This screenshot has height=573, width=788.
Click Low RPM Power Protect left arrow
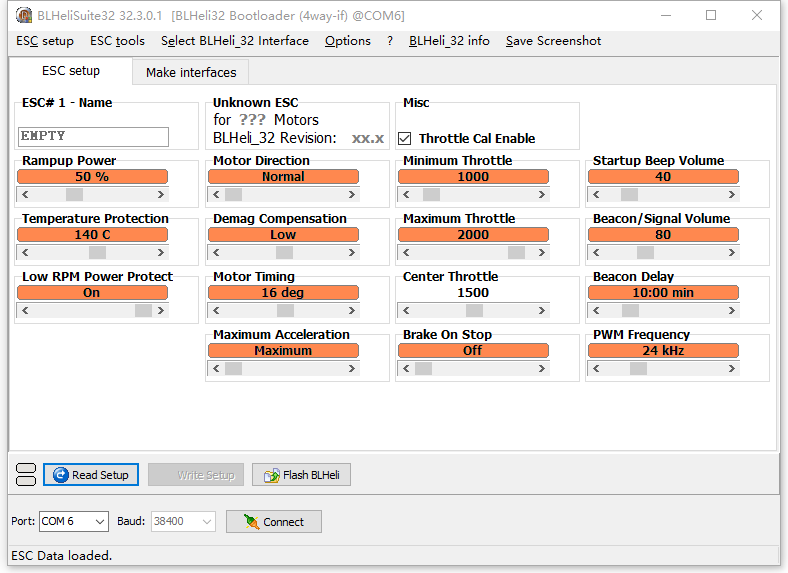click(25, 311)
